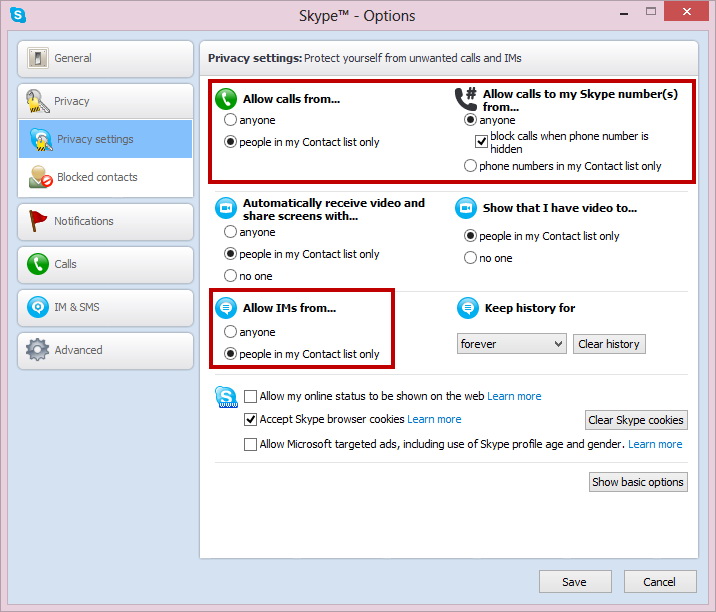Click the Clear Skype cookies button
716x612 pixels.
click(x=636, y=420)
